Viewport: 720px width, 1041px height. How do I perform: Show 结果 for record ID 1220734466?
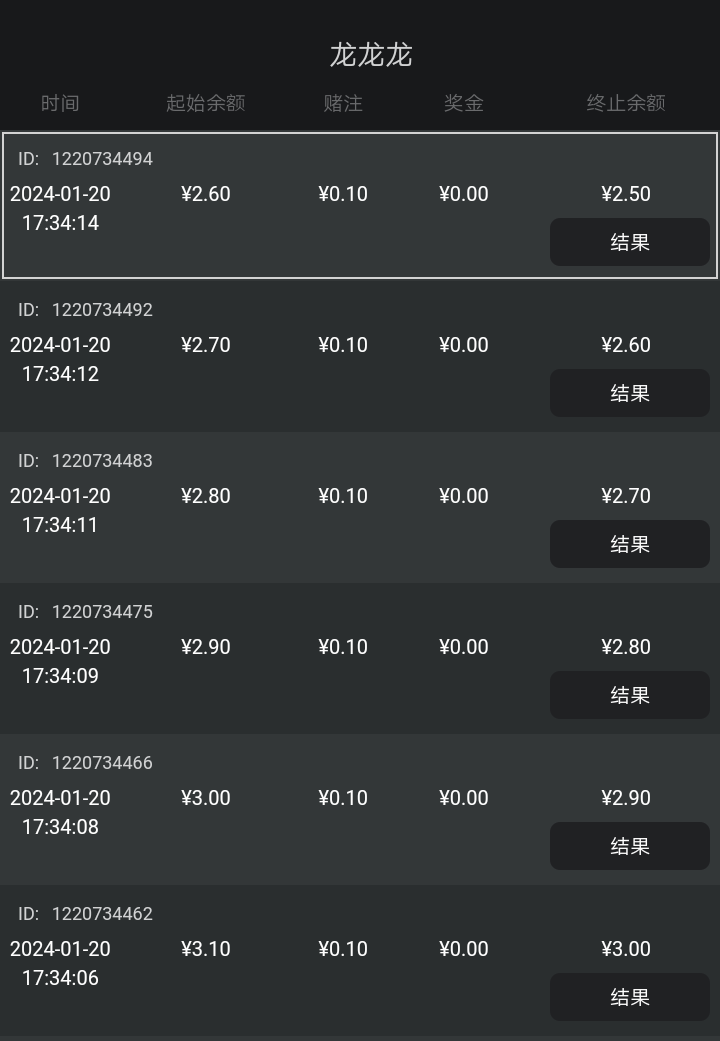[629, 846]
